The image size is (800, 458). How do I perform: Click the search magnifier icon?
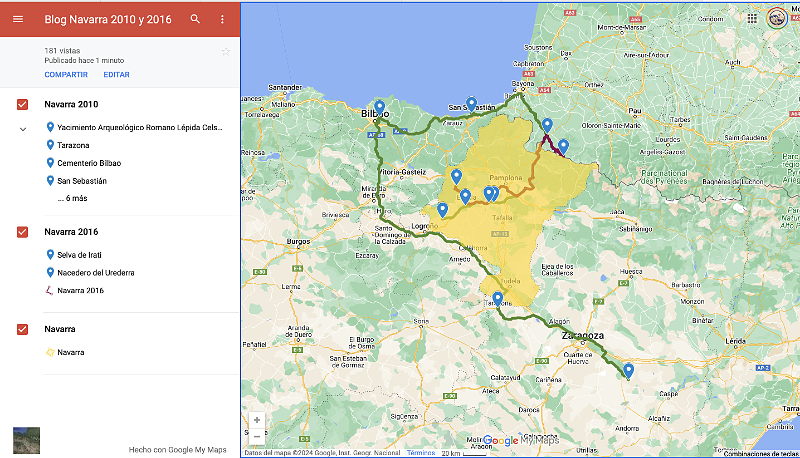pyautogui.click(x=195, y=19)
